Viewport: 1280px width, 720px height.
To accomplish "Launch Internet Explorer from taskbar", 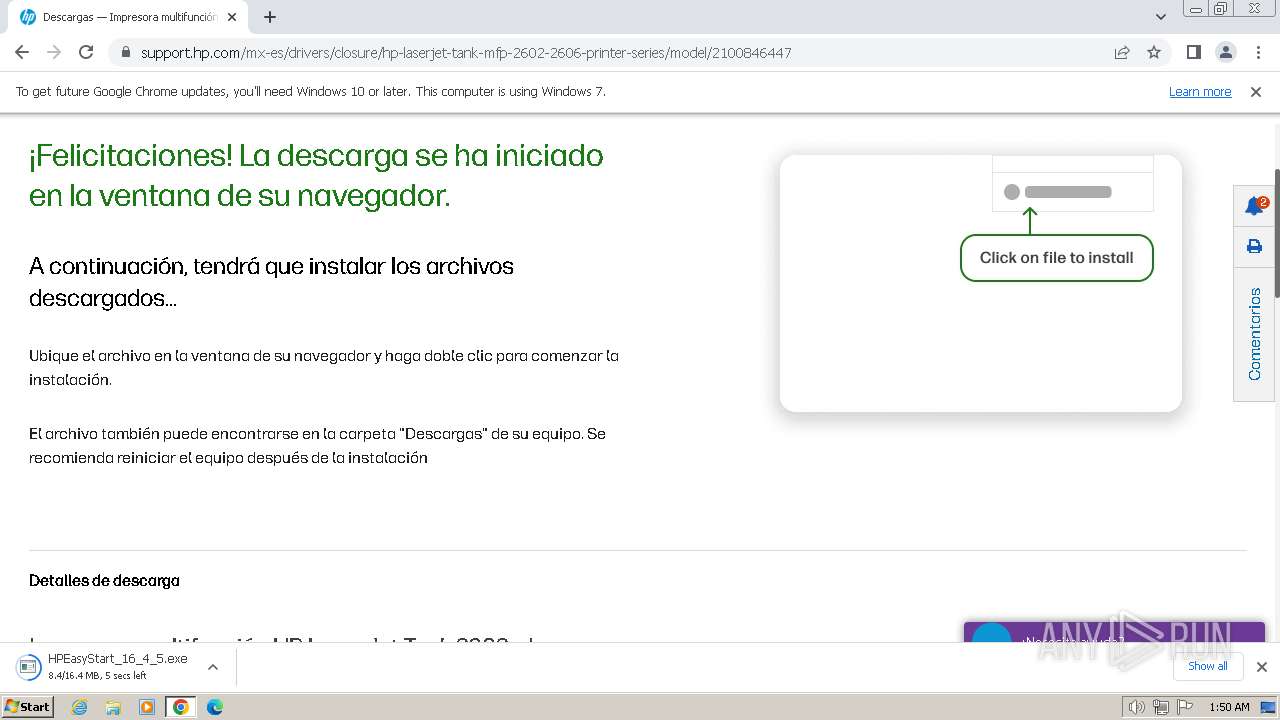I will [80, 707].
